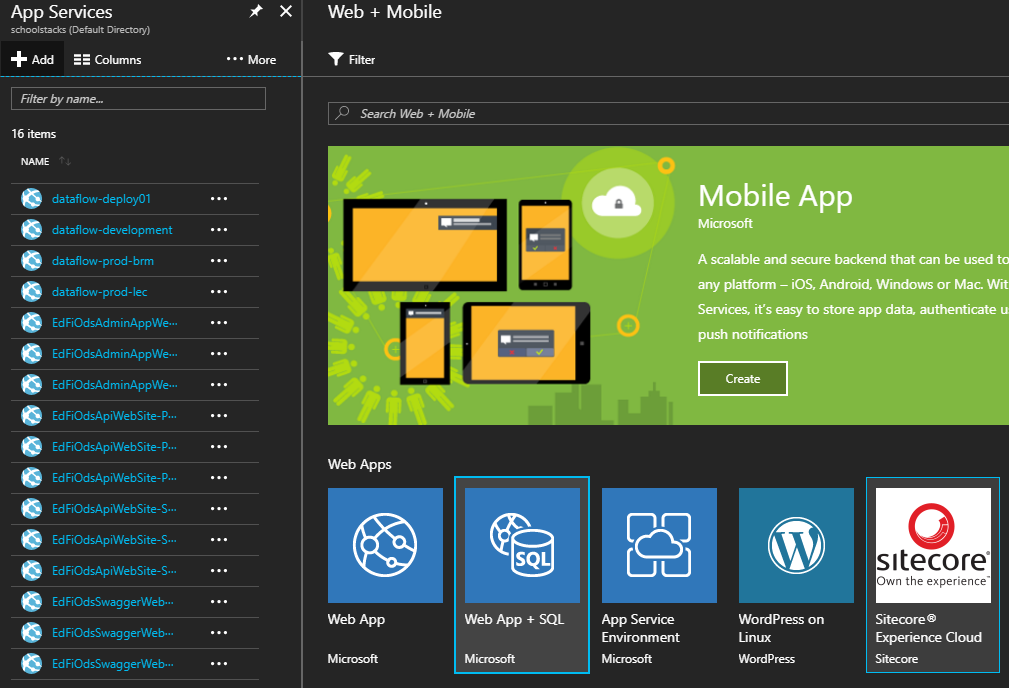
Task: Click the '16 items' count text
Action: click(x=33, y=134)
